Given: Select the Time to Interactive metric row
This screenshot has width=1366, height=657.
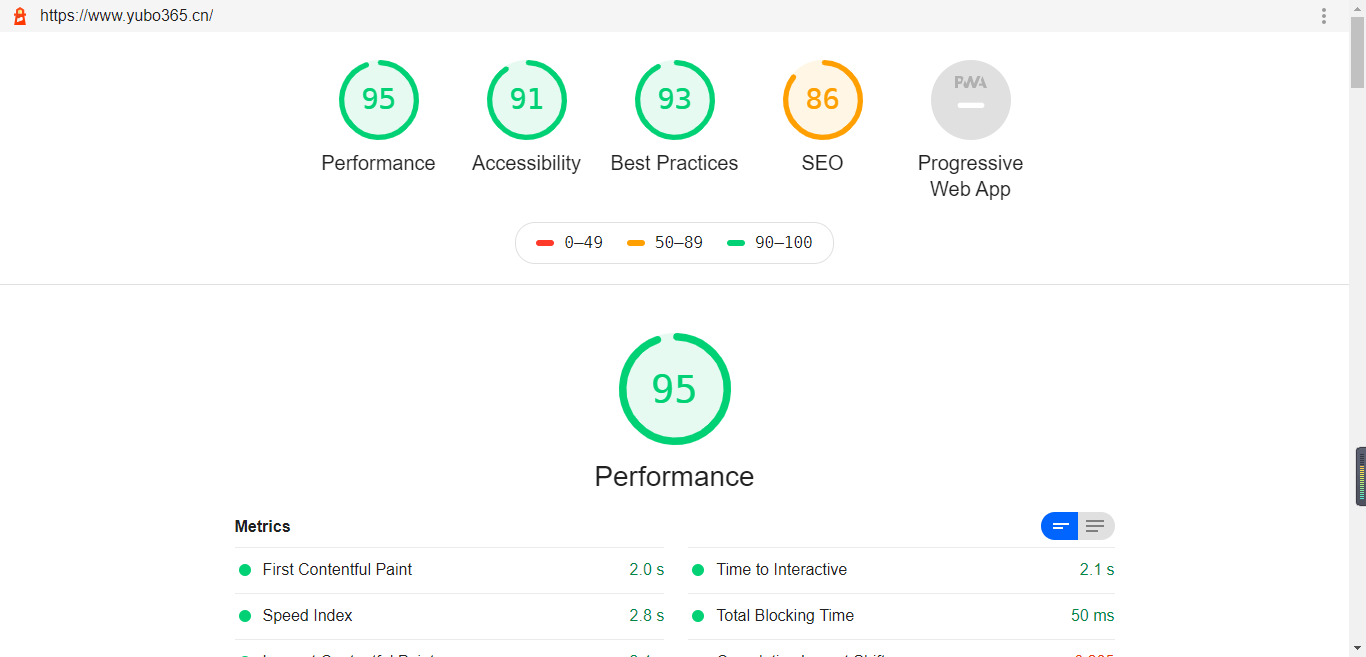Looking at the screenshot, I should 901,570.
